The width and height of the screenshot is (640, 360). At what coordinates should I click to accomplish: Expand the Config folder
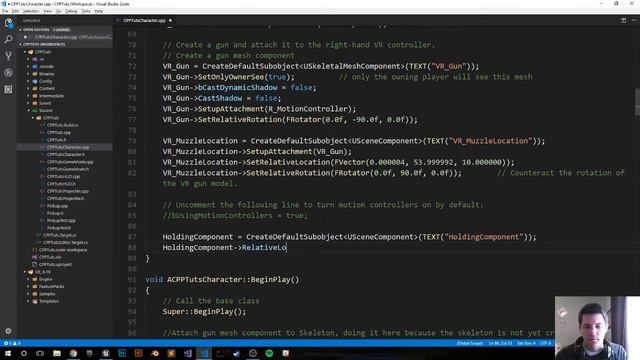pos(45,81)
